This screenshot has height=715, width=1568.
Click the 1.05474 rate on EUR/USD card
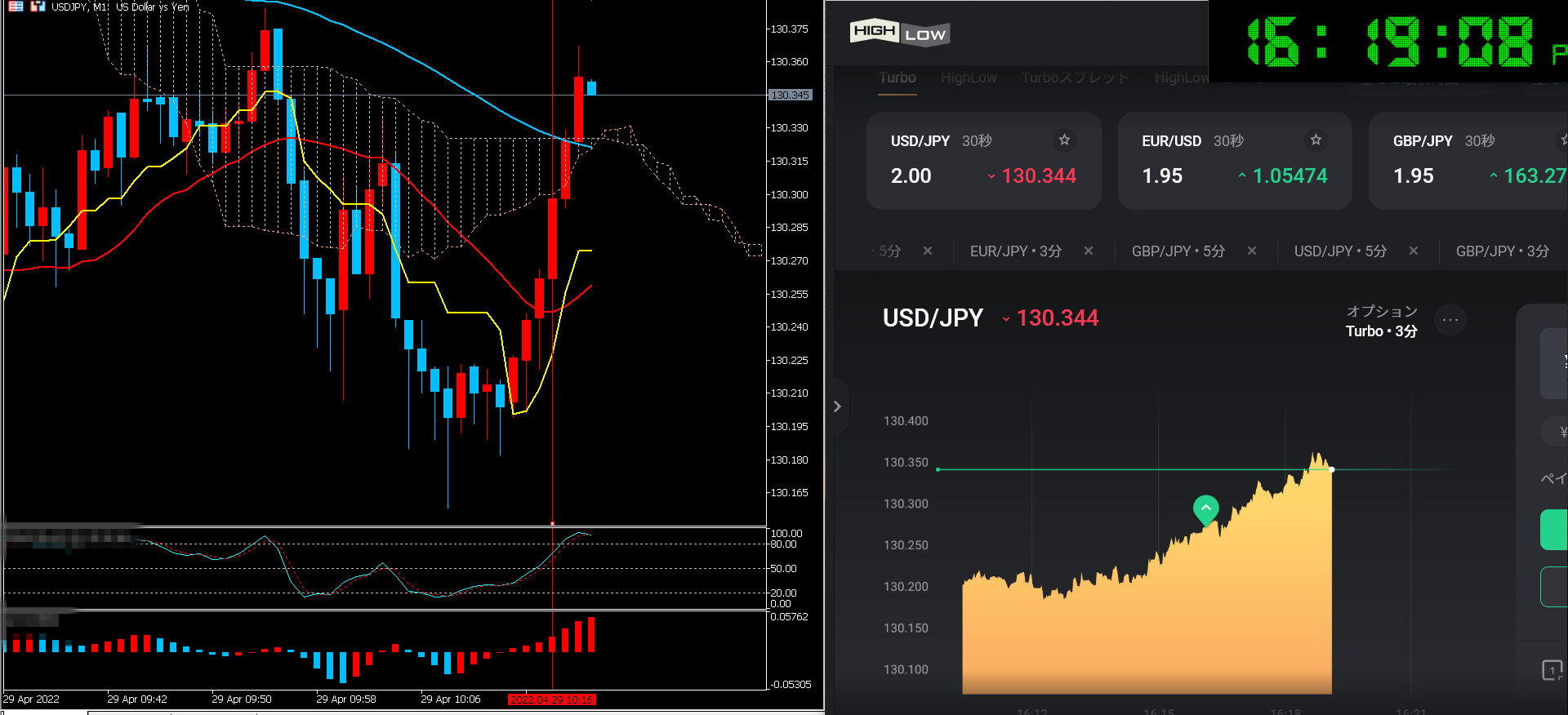[1290, 176]
